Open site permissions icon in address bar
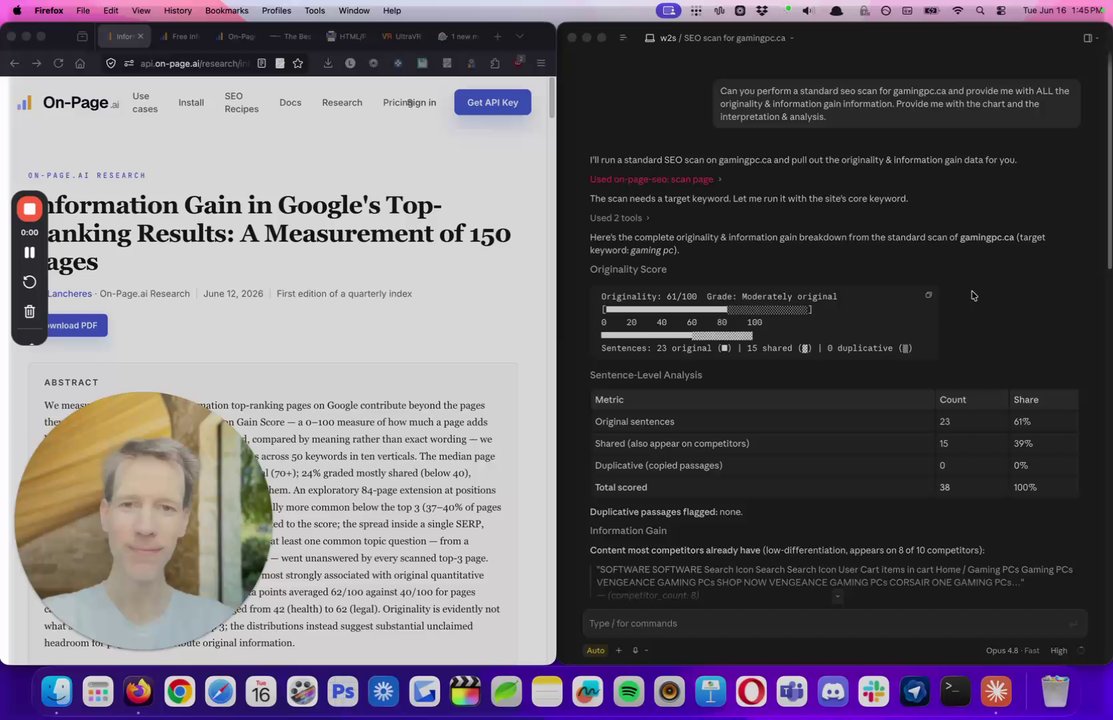The height and width of the screenshot is (720, 1113). pyautogui.click(x=128, y=63)
